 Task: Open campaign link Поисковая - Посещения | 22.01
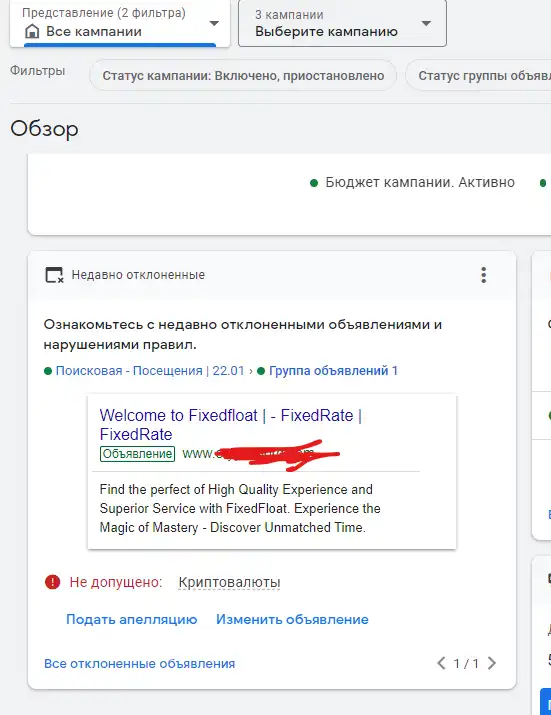(x=150, y=371)
